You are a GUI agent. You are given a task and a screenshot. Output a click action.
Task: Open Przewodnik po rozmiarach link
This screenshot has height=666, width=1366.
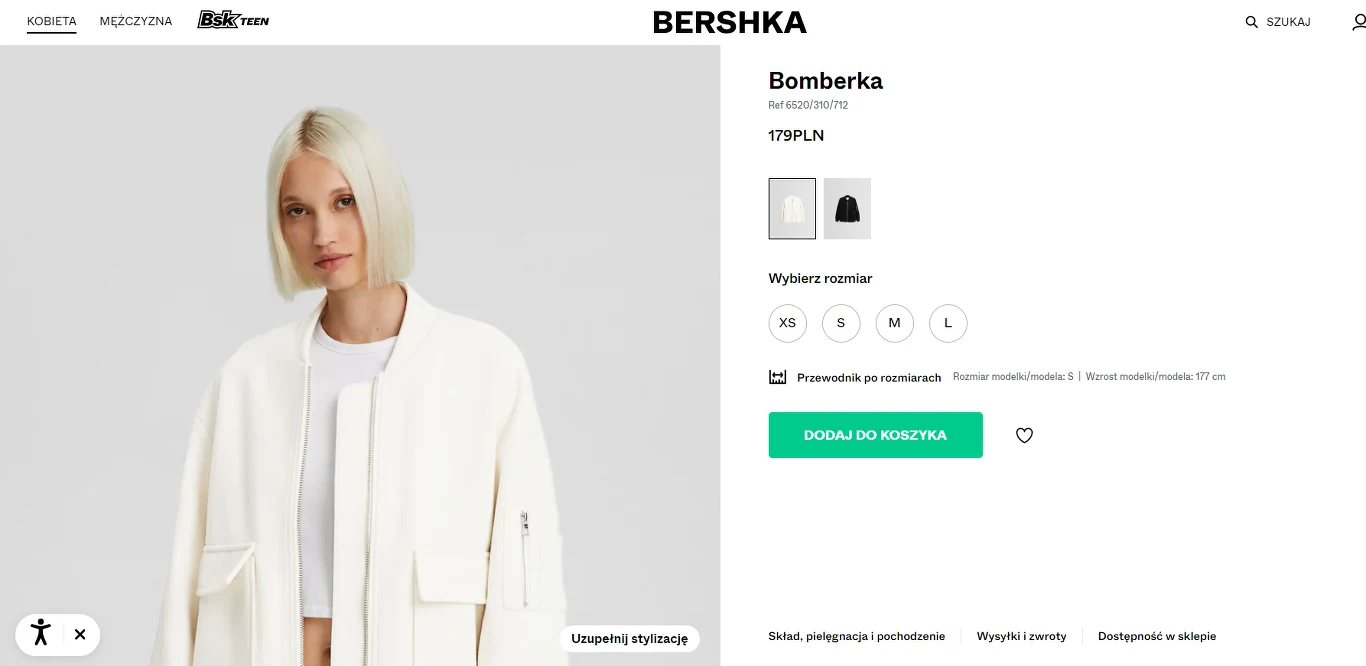coord(868,377)
